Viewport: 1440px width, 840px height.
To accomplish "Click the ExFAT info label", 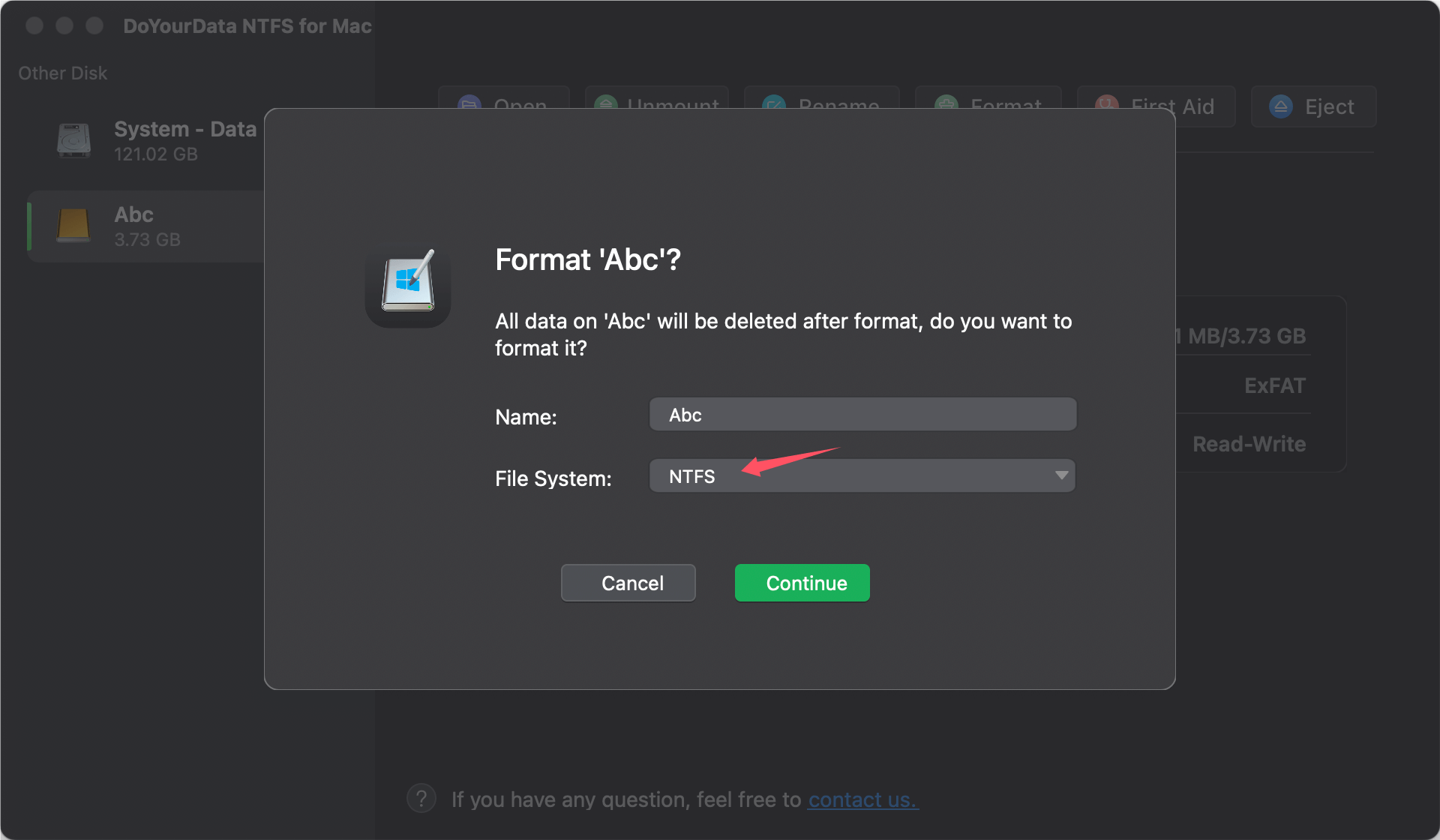I will tap(1274, 385).
